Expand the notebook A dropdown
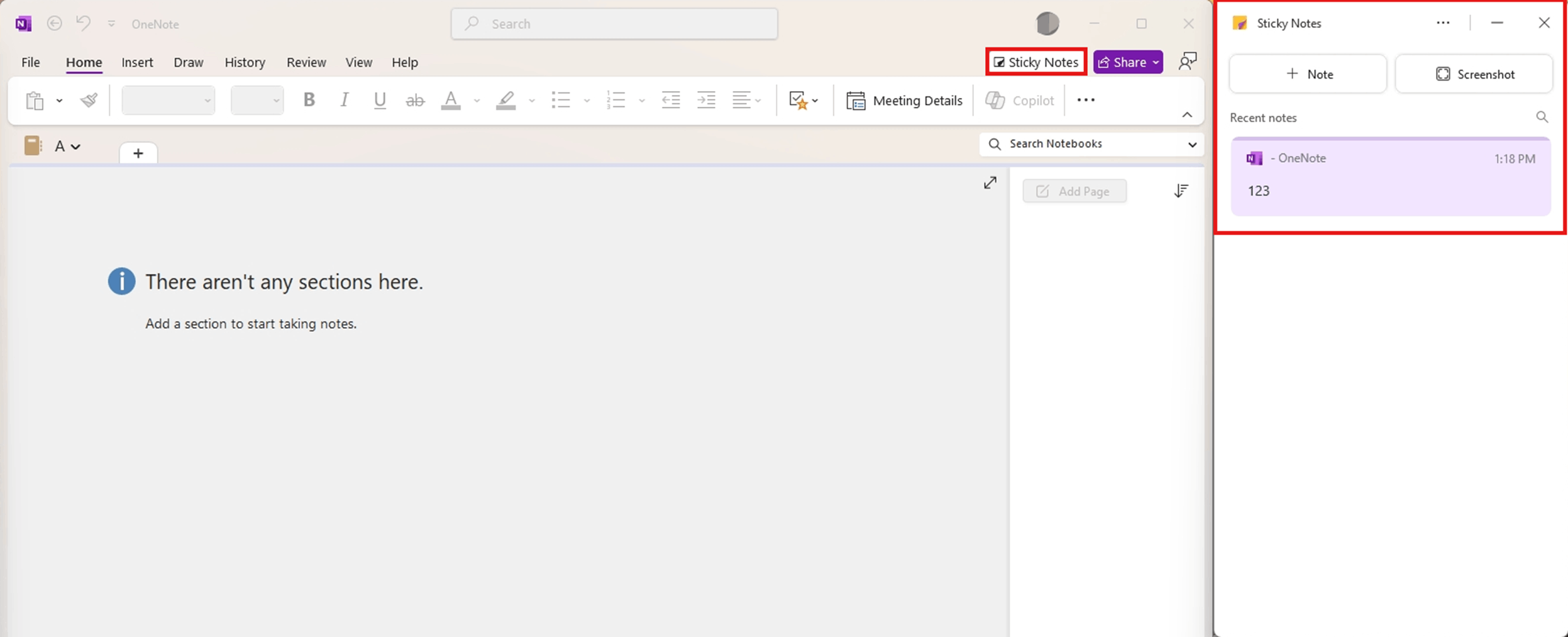This screenshot has width=1568, height=637. 67,147
